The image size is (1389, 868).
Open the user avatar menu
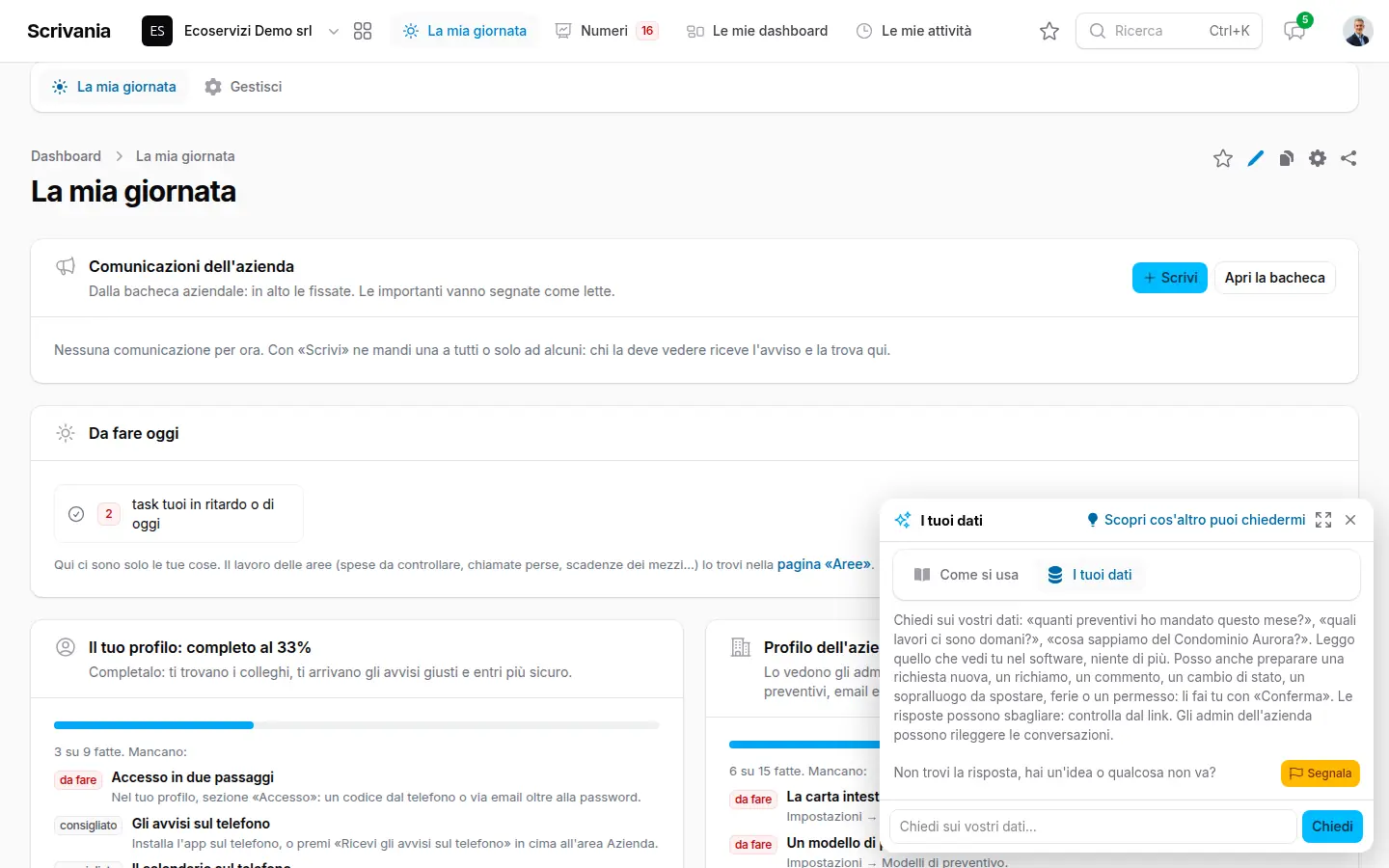pyautogui.click(x=1358, y=31)
